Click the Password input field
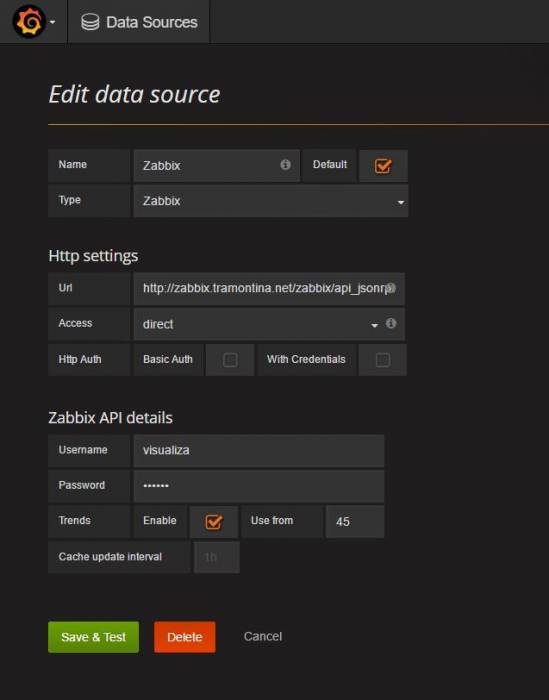This screenshot has width=549, height=700. [259, 486]
